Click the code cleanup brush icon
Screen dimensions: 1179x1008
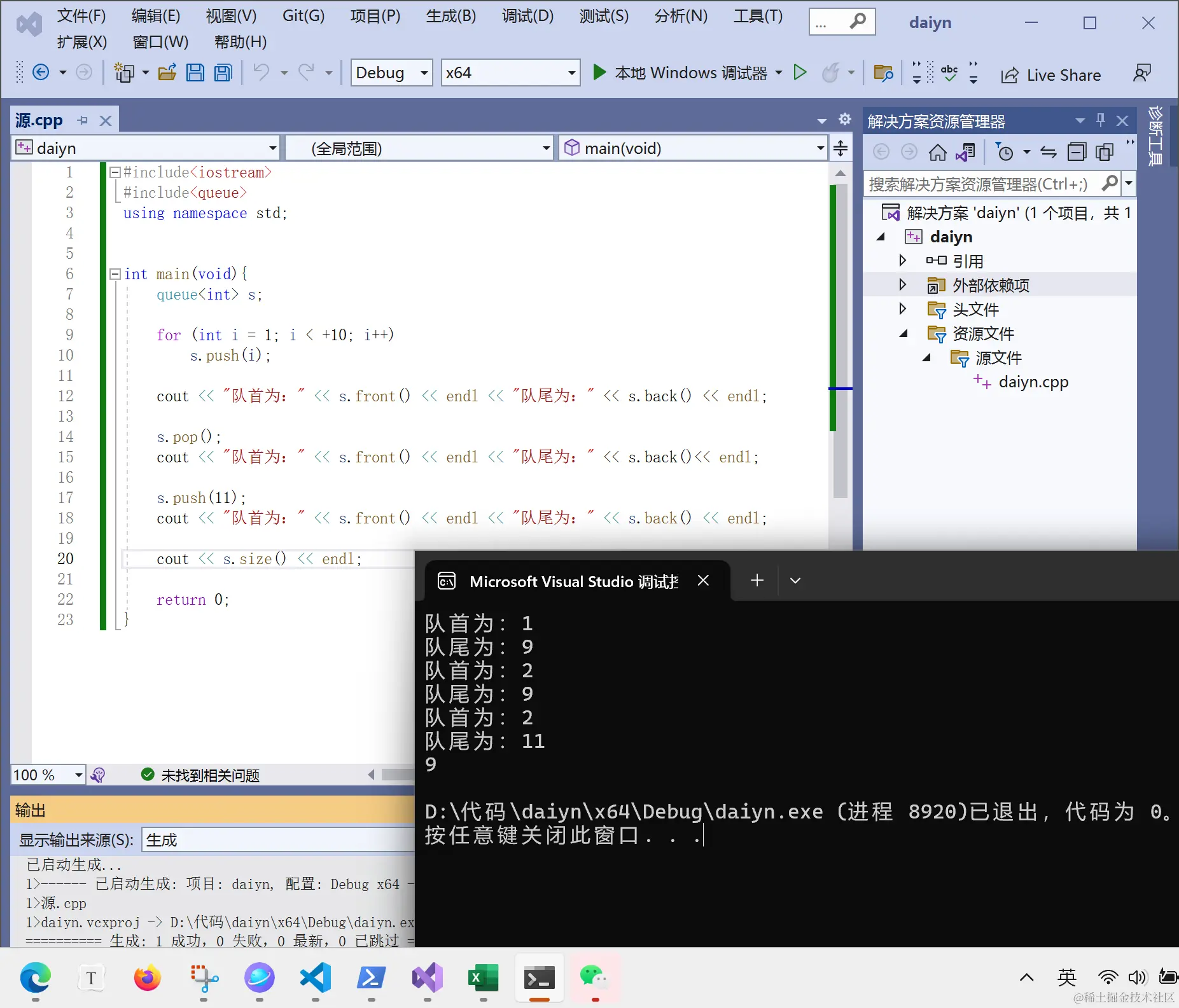(x=98, y=775)
